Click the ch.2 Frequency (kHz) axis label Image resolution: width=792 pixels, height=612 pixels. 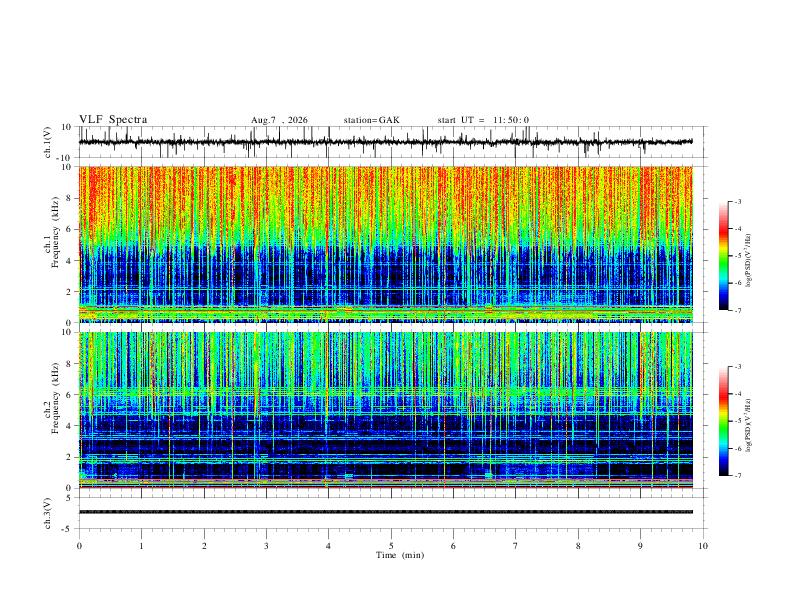pos(55,398)
